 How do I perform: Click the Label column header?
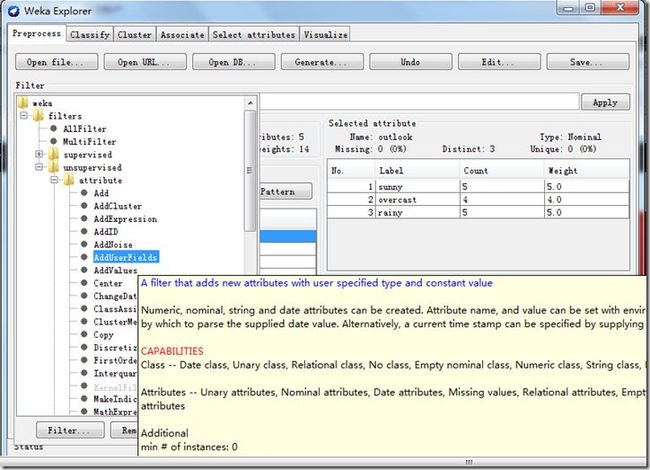tap(417, 170)
